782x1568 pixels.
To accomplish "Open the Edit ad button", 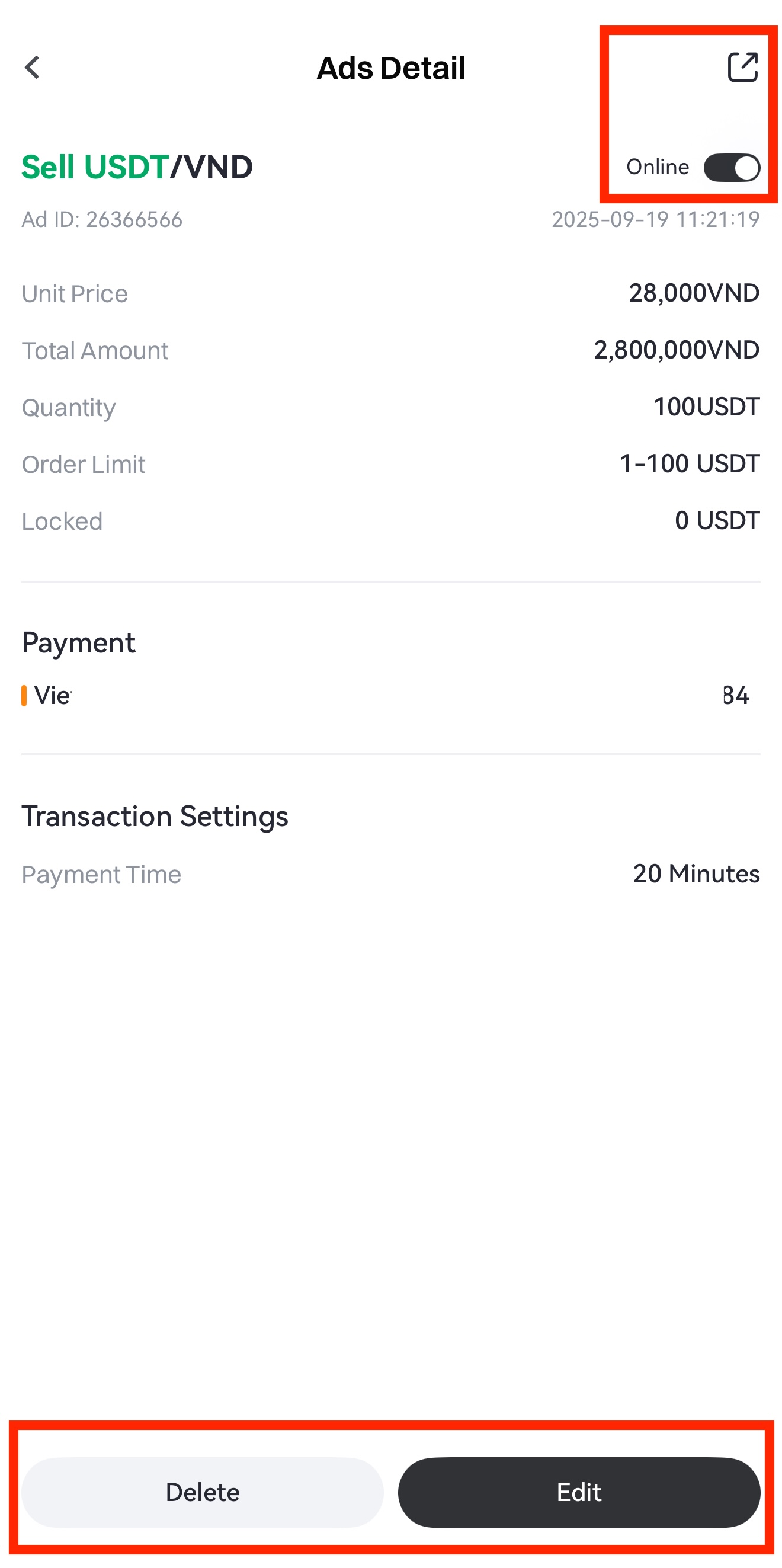I will [578, 1492].
